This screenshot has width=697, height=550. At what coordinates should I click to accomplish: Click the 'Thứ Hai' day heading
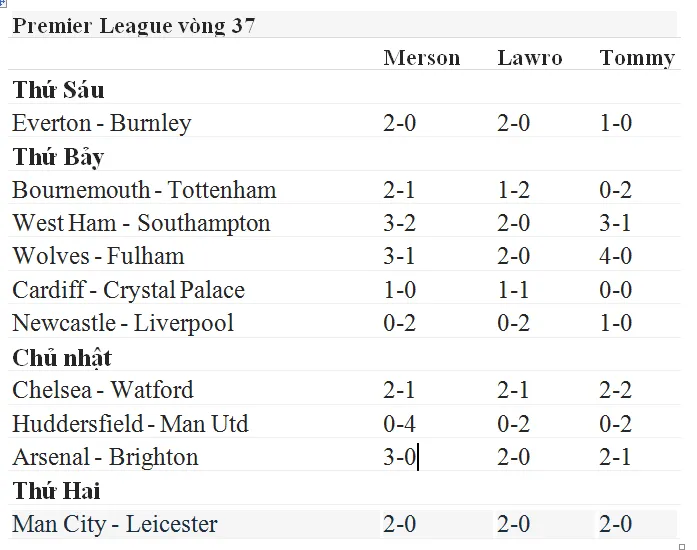56,491
